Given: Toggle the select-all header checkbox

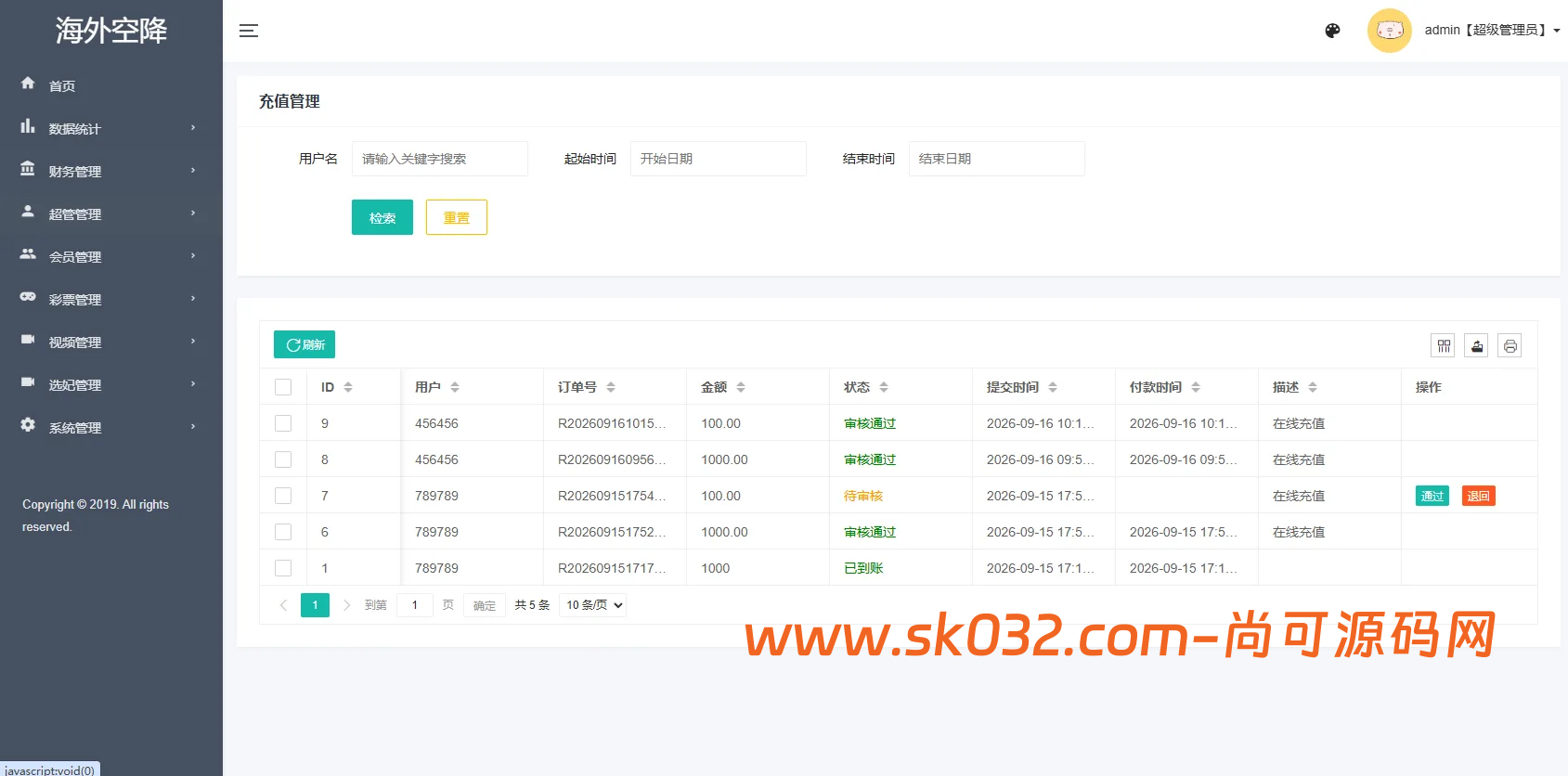Looking at the screenshot, I should coord(283,387).
